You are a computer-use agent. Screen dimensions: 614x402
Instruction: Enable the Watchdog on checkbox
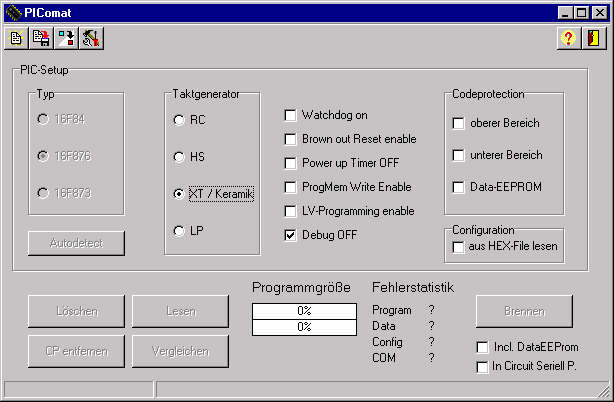[x=291, y=115]
